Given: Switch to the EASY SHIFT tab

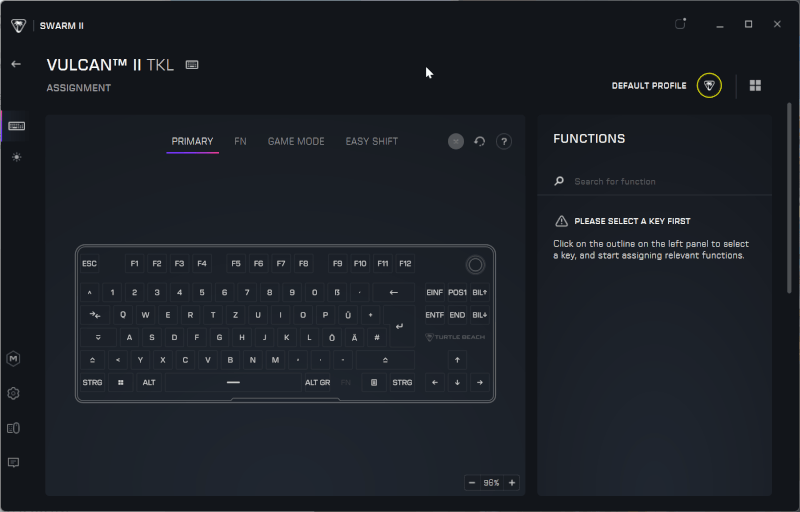Looking at the screenshot, I should click(371, 141).
